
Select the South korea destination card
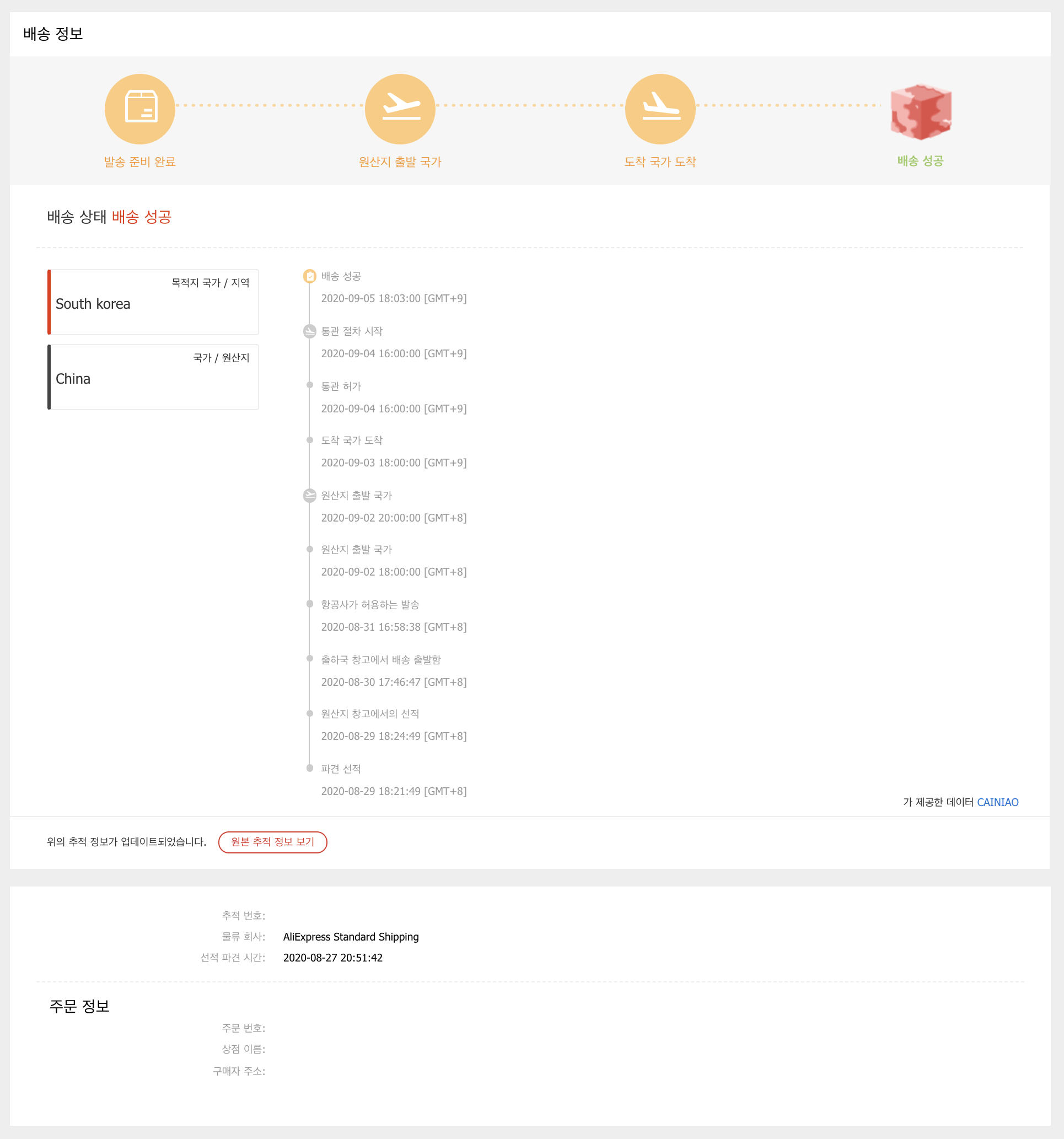coord(153,303)
